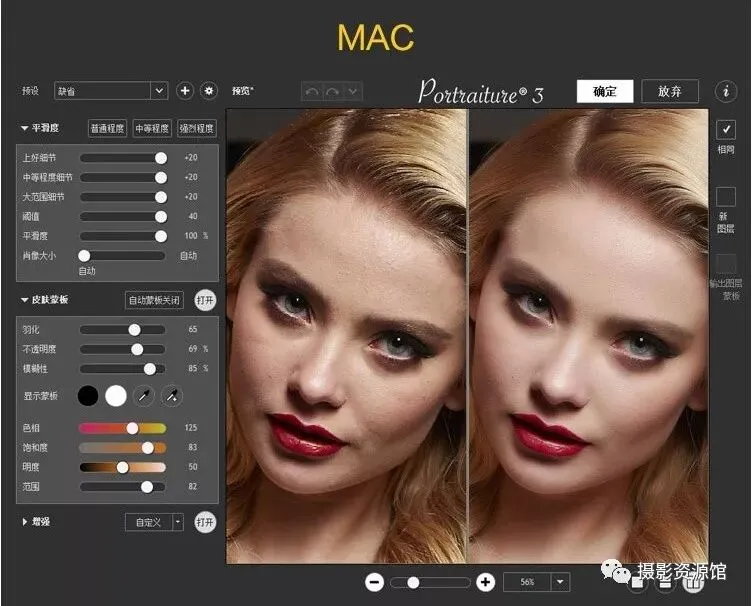The image size is (752, 606).
Task: Click the before preview image
Action: 346,336
